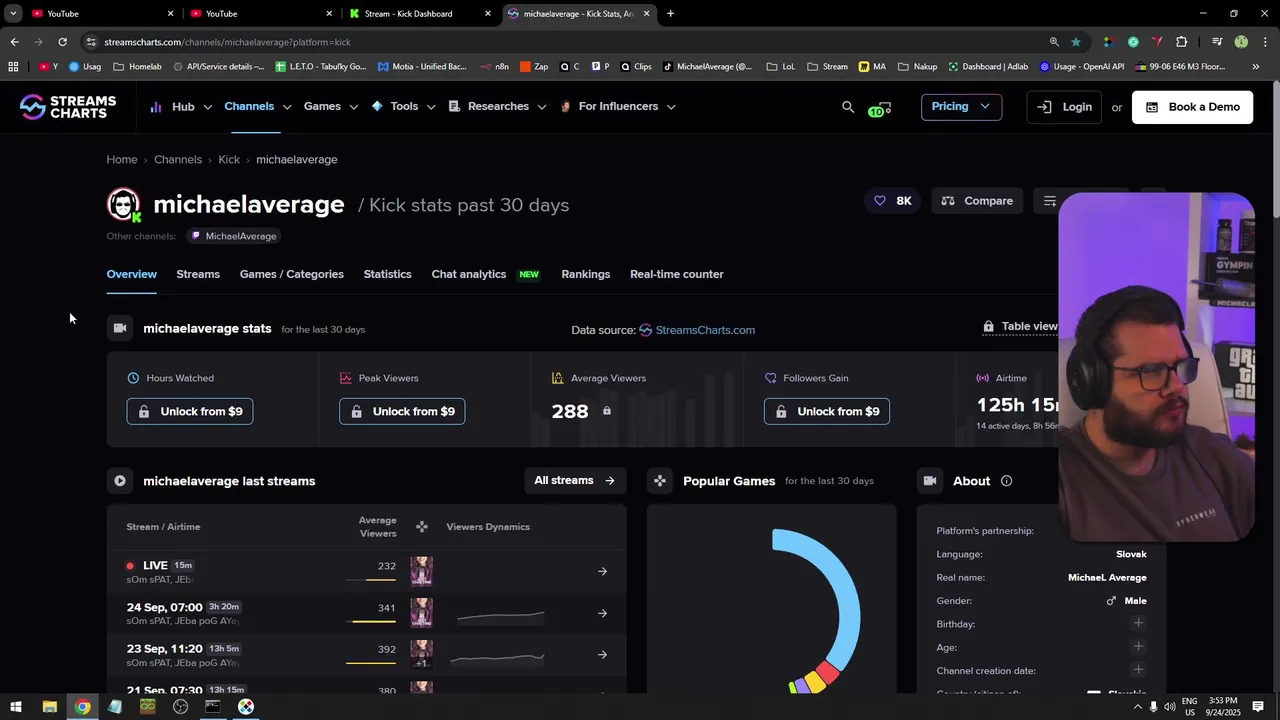The height and width of the screenshot is (720, 1280).
Task: Open the site search magnifier icon
Action: click(x=848, y=107)
